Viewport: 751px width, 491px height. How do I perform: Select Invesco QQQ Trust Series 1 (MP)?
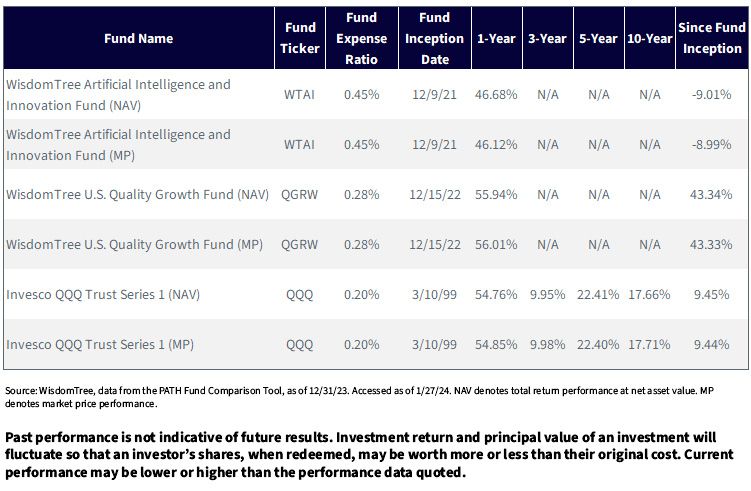coord(100,344)
